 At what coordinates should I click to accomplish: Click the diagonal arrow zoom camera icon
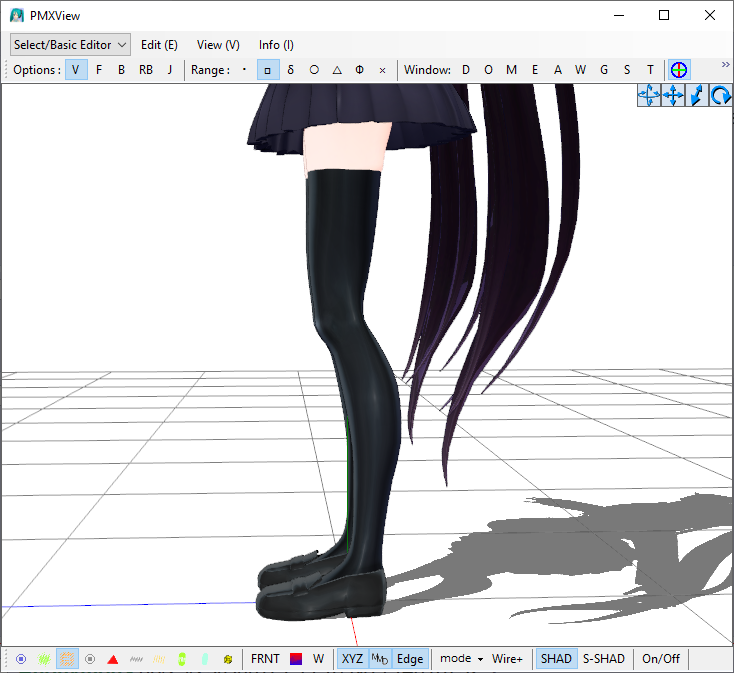tap(697, 95)
